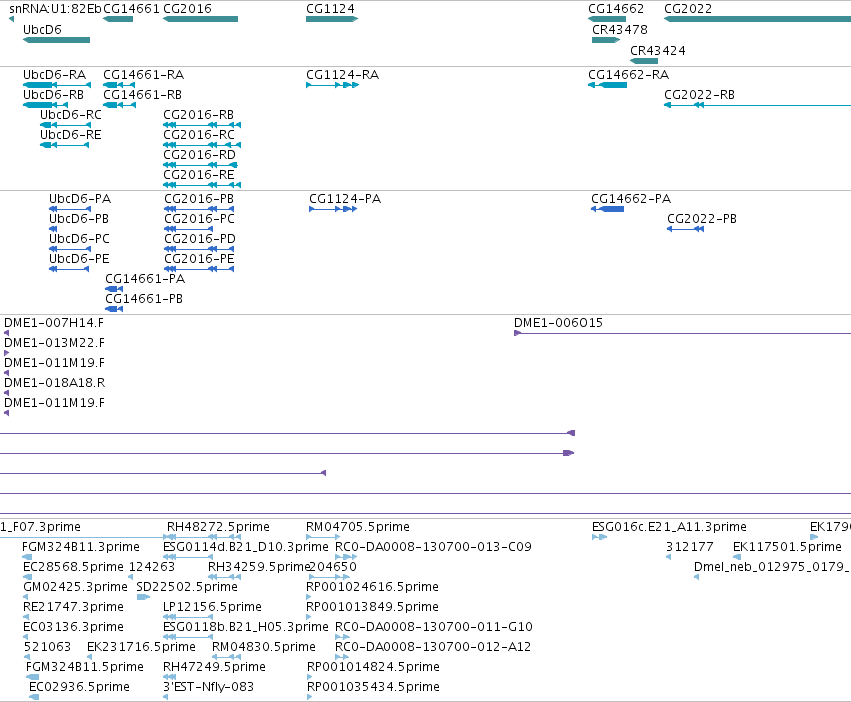This screenshot has height=702, width=851.
Task: Click the RM04705.5prime EST label
Action: (x=358, y=527)
